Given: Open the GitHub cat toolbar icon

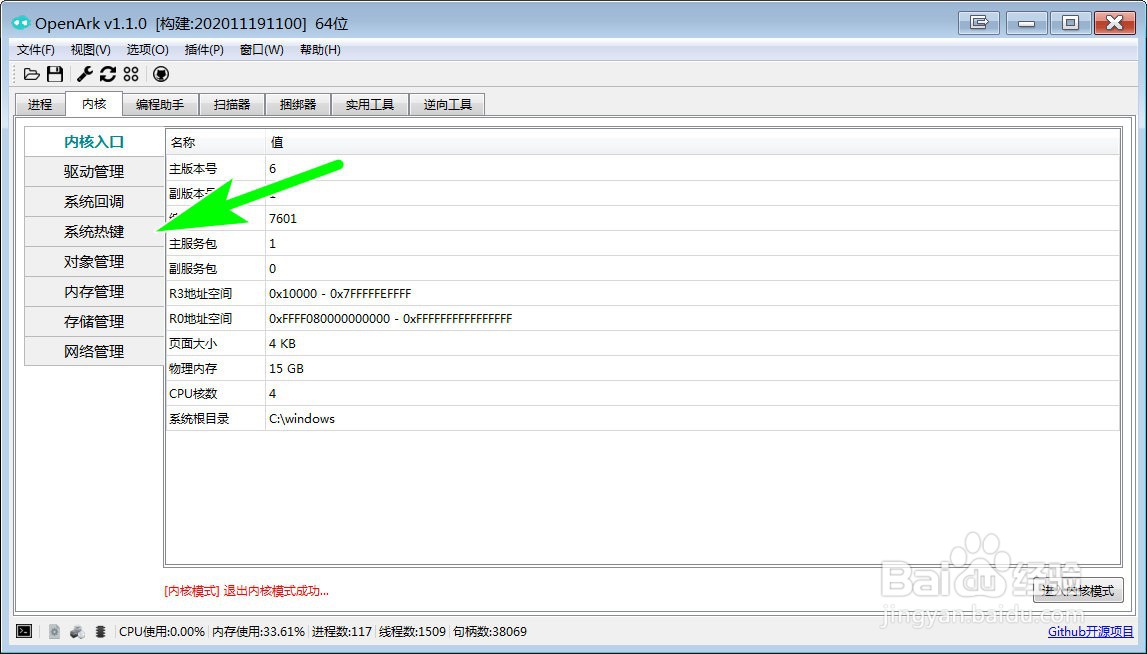Looking at the screenshot, I should [161, 74].
